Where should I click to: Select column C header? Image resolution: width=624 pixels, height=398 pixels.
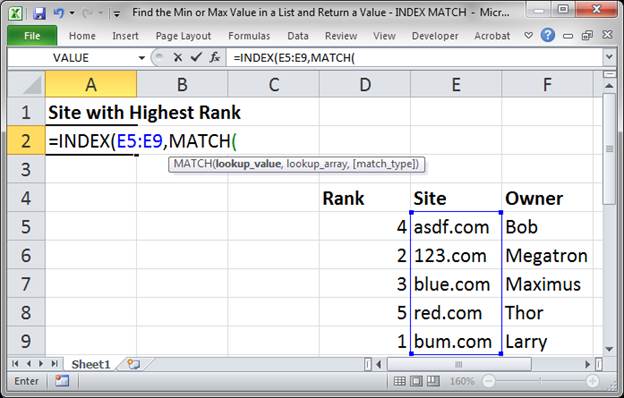(273, 84)
